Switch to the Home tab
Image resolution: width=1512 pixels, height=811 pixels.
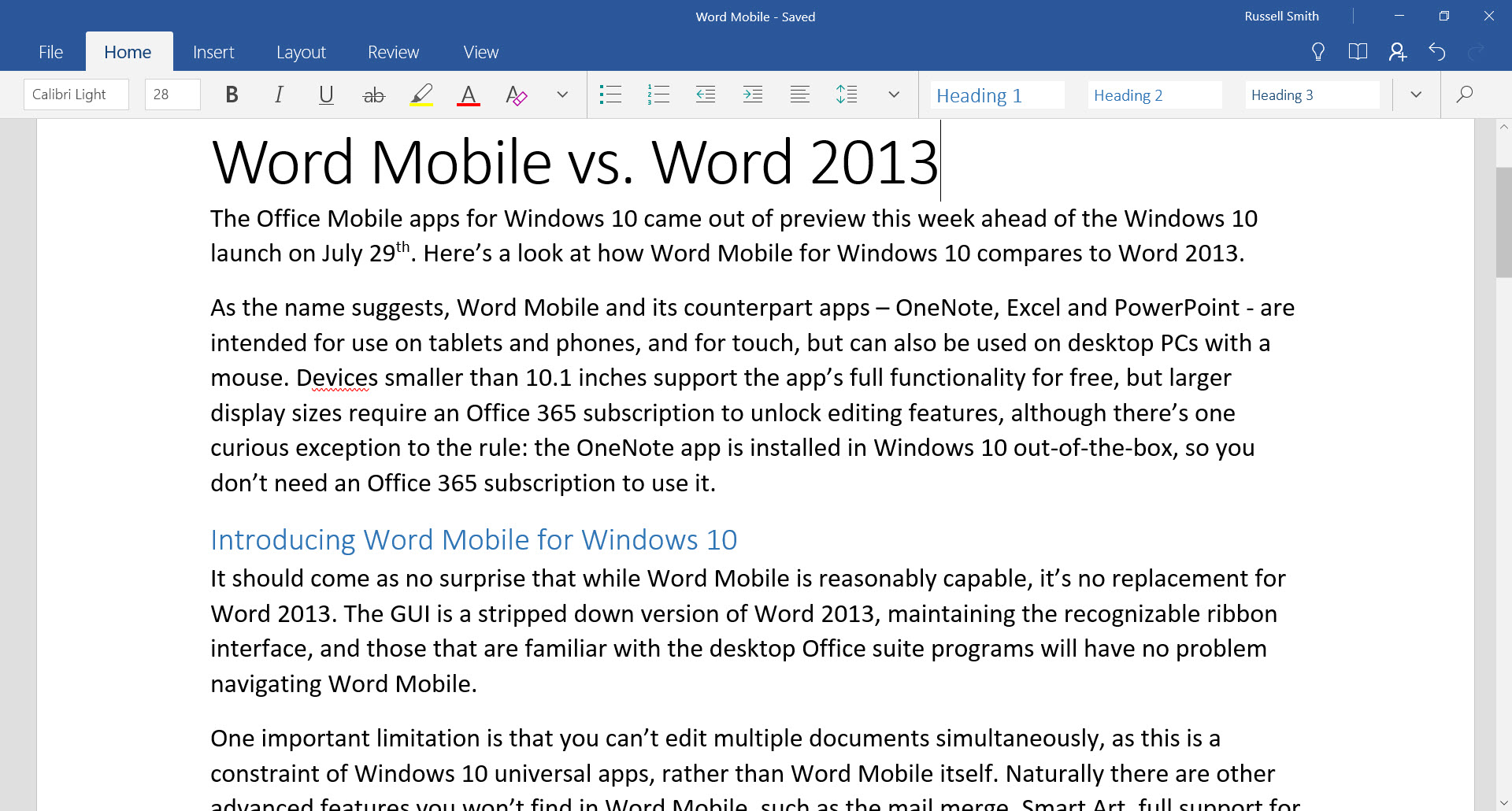click(x=128, y=52)
